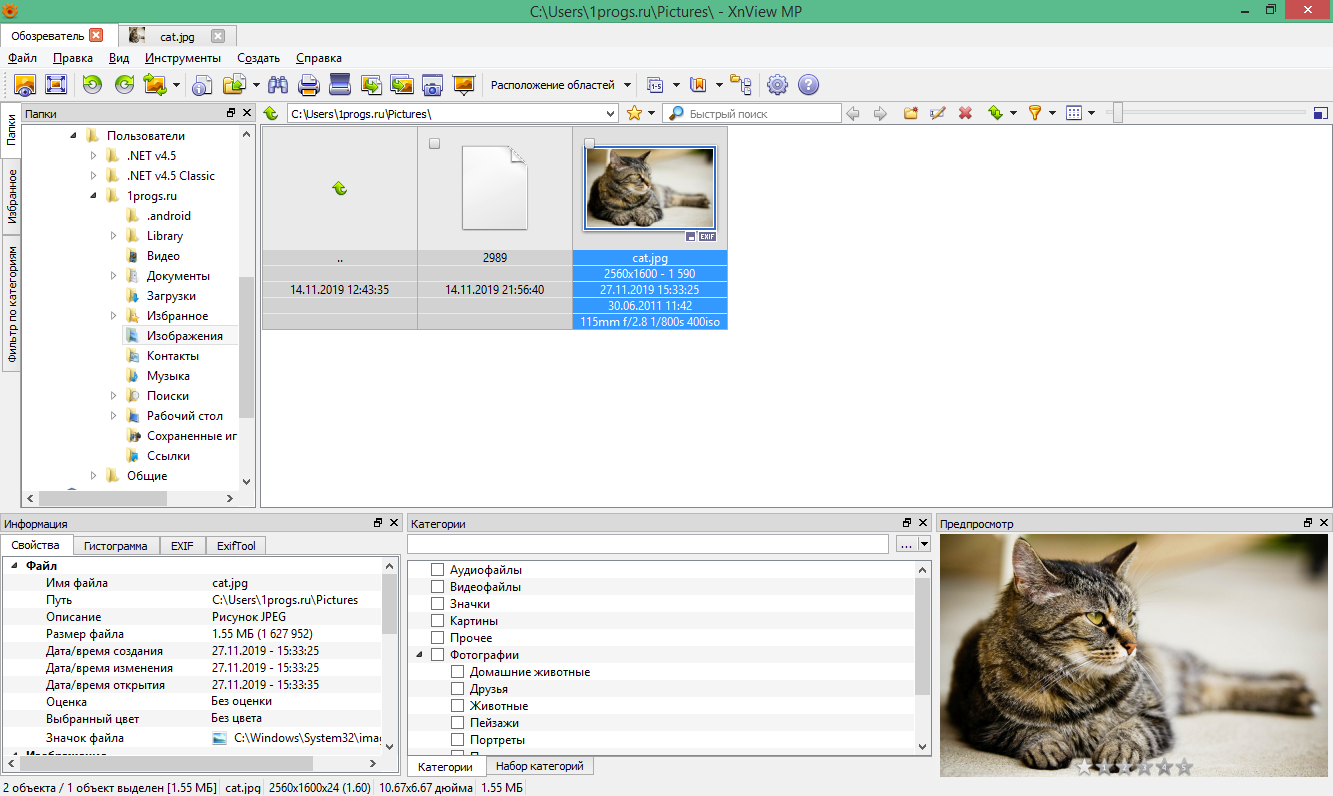Enable the Аудиофайлы category checkbox
The width and height of the screenshot is (1333, 796).
(x=436, y=569)
